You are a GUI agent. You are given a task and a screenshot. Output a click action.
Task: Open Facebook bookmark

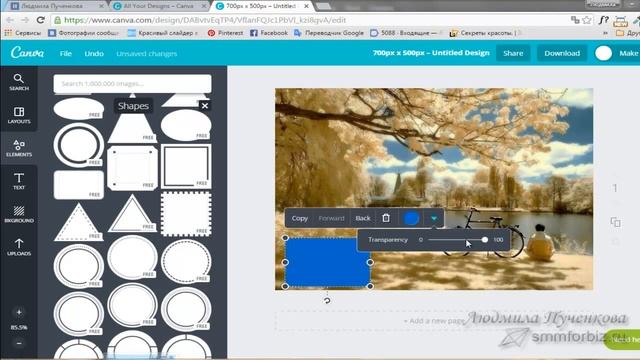pos(269,33)
